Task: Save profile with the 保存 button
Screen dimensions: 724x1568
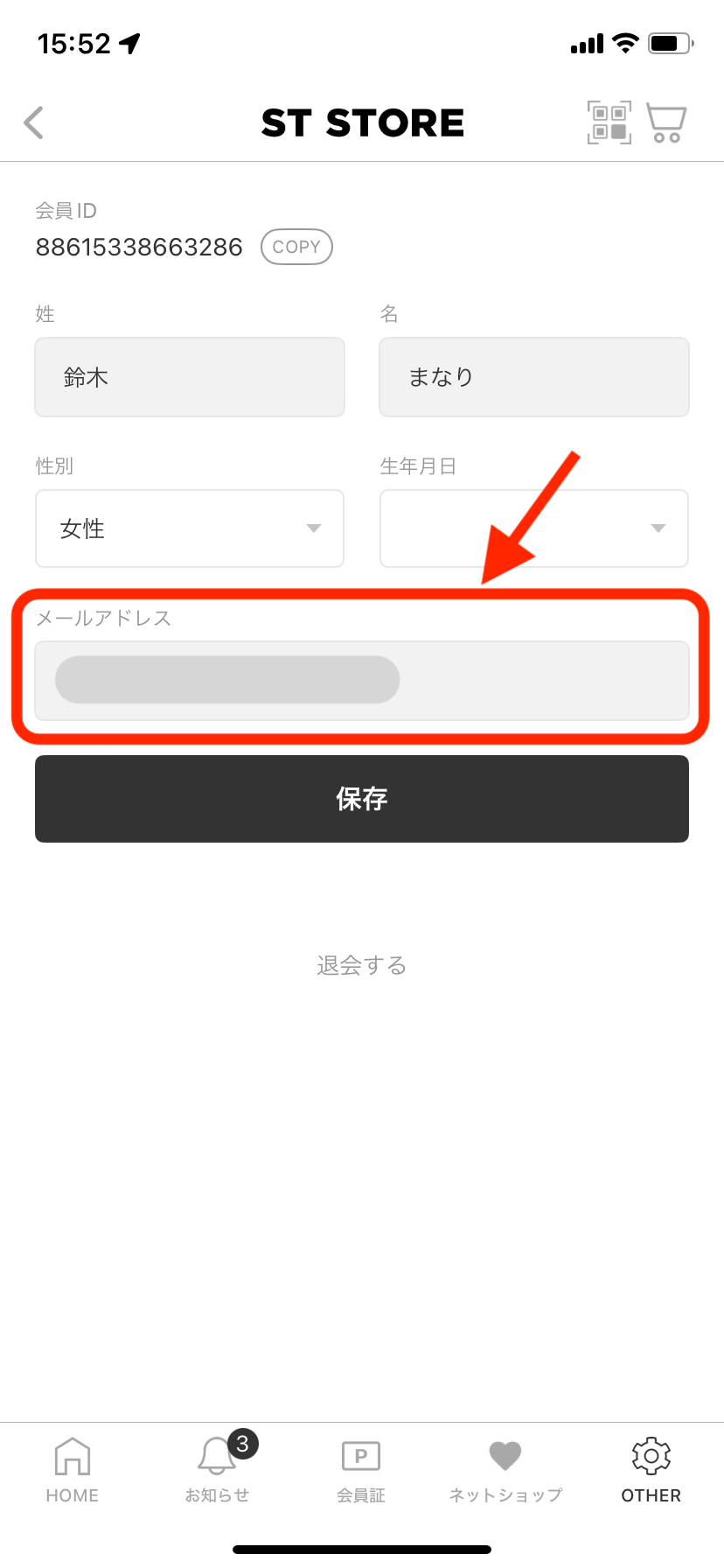Action: [x=362, y=799]
